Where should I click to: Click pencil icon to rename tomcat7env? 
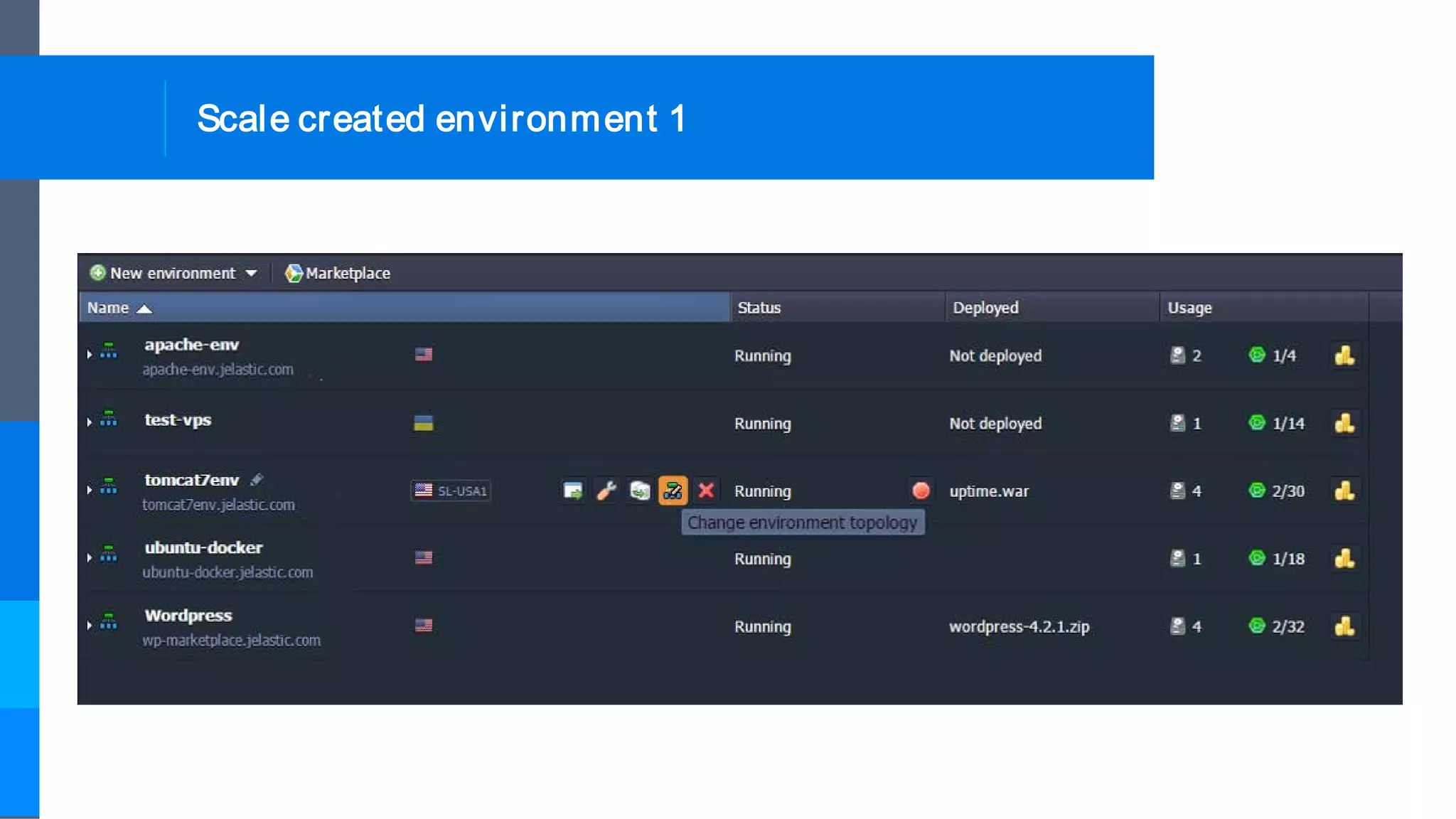tap(257, 480)
